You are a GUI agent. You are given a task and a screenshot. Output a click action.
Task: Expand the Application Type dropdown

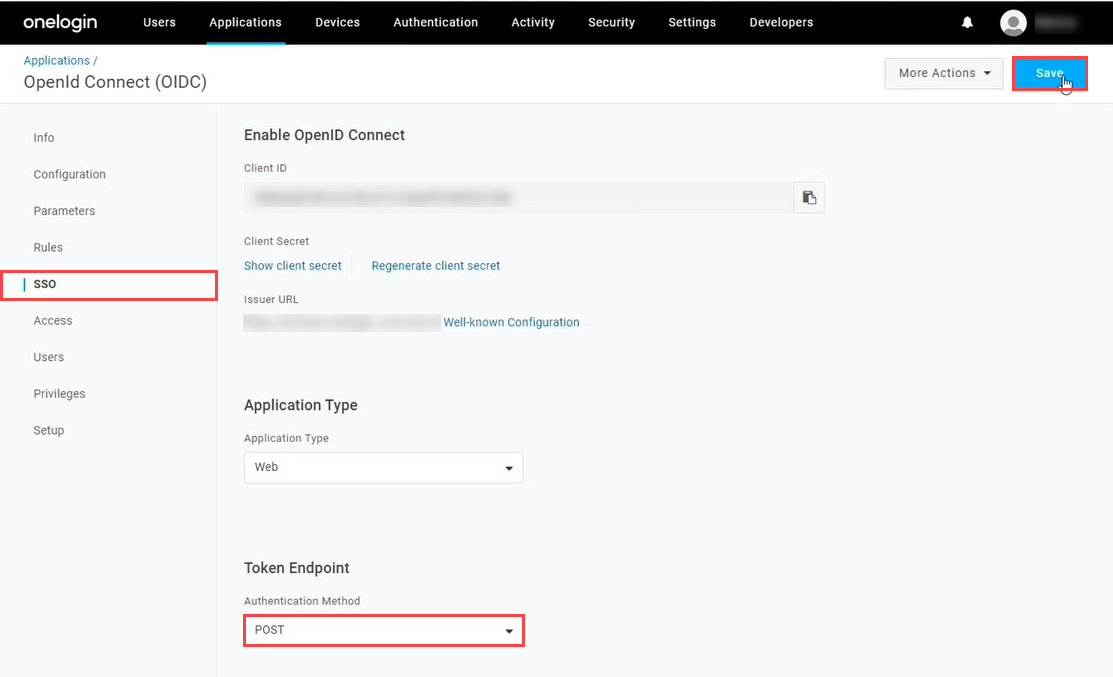[383, 467]
